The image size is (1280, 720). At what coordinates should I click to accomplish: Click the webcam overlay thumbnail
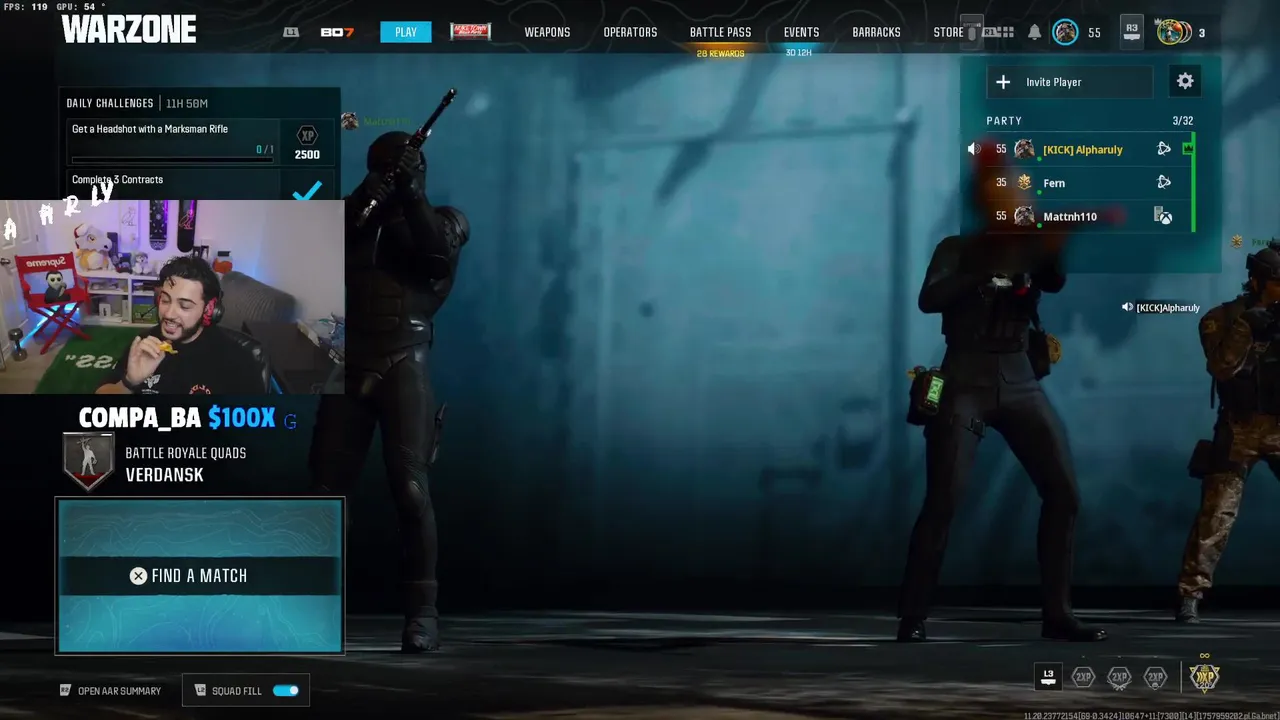(172, 297)
